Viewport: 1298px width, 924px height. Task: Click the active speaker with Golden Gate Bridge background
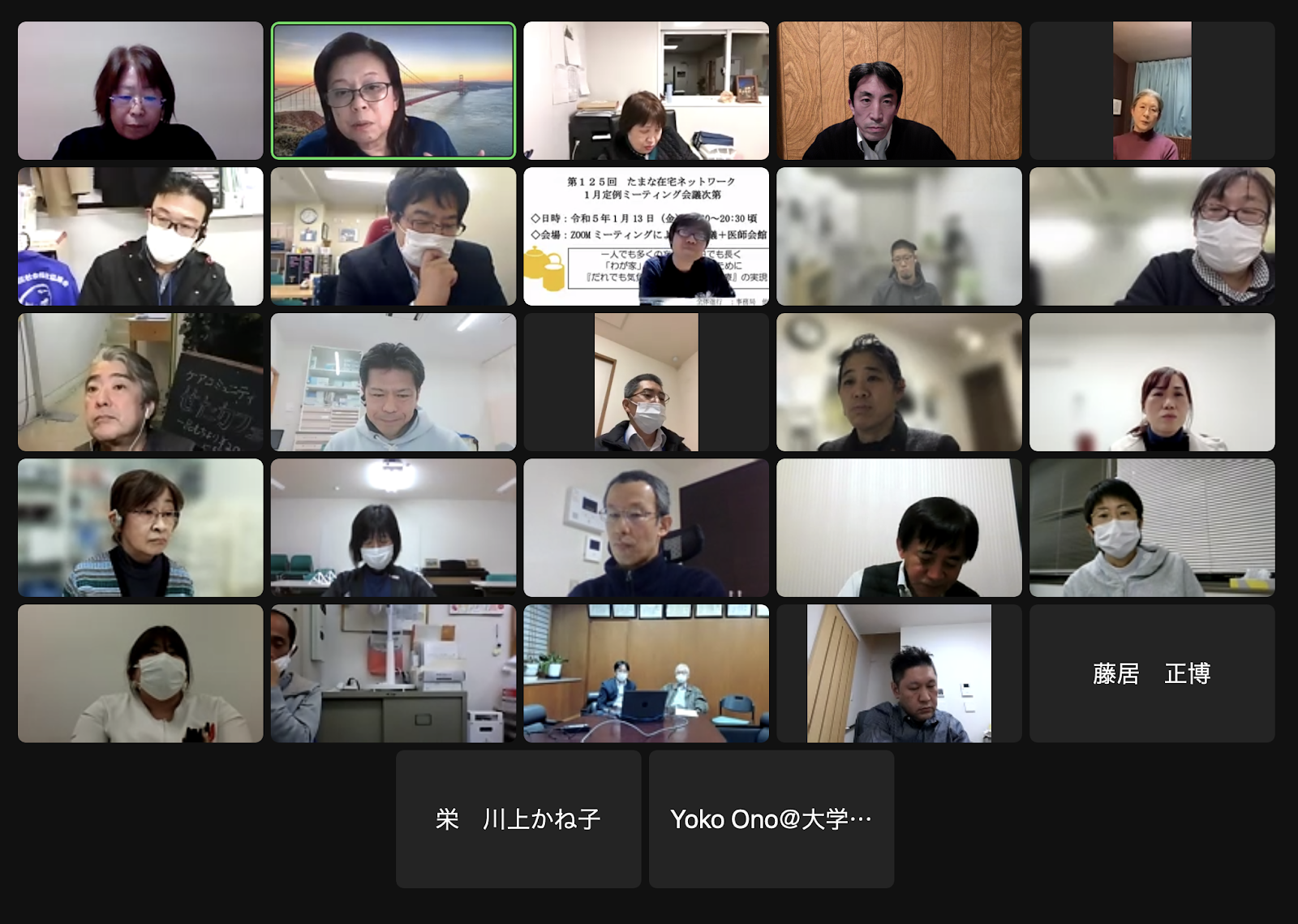tap(393, 90)
